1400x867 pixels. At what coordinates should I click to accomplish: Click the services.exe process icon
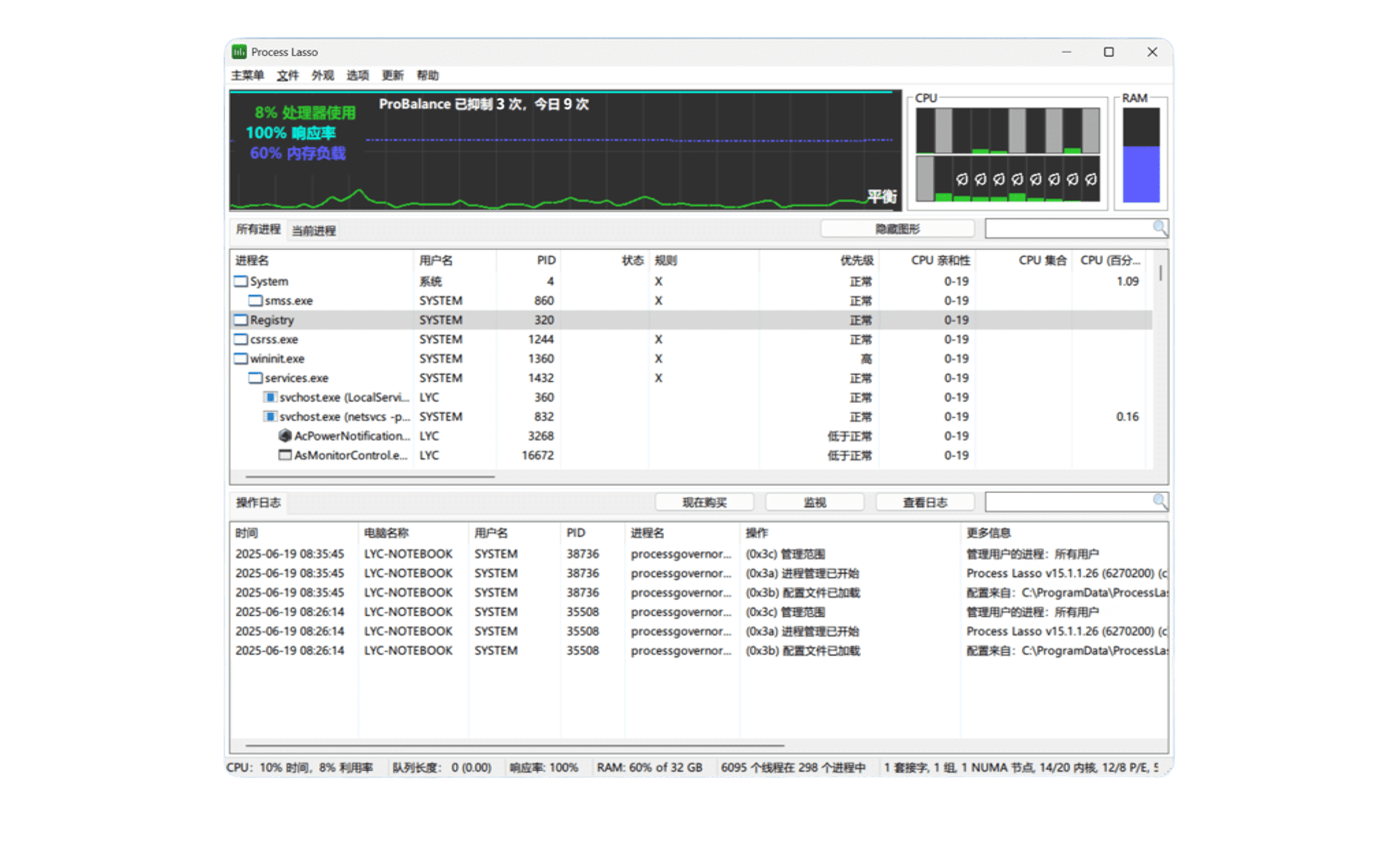256,378
